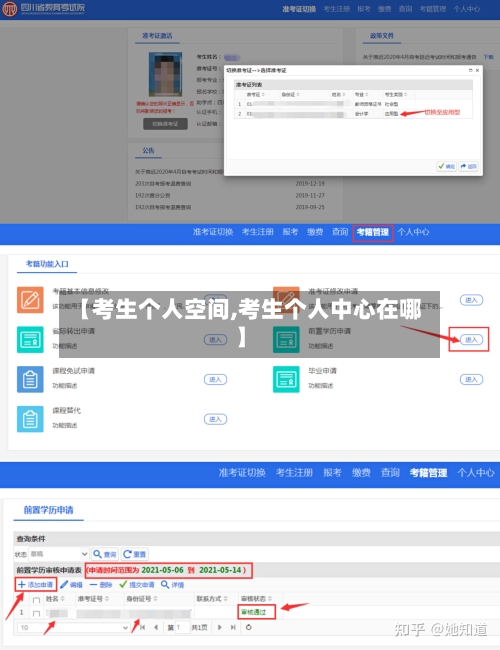Viewport: 500px width, 650px height.
Task: Enter 前置学历申请 via its 进入 button
Action: tap(471, 340)
